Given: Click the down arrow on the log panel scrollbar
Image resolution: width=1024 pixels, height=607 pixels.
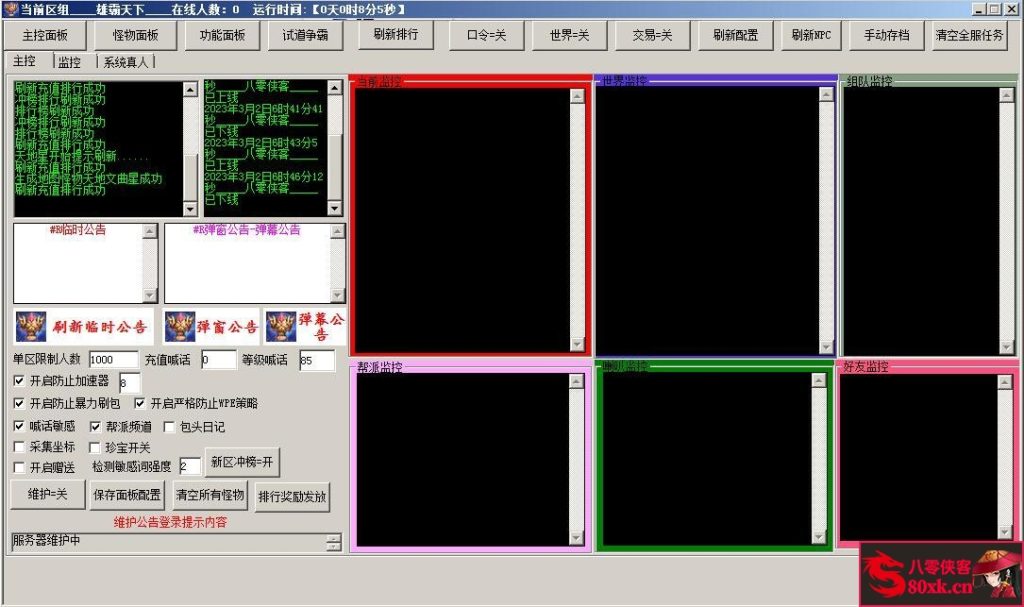Looking at the screenshot, I should (191, 210).
